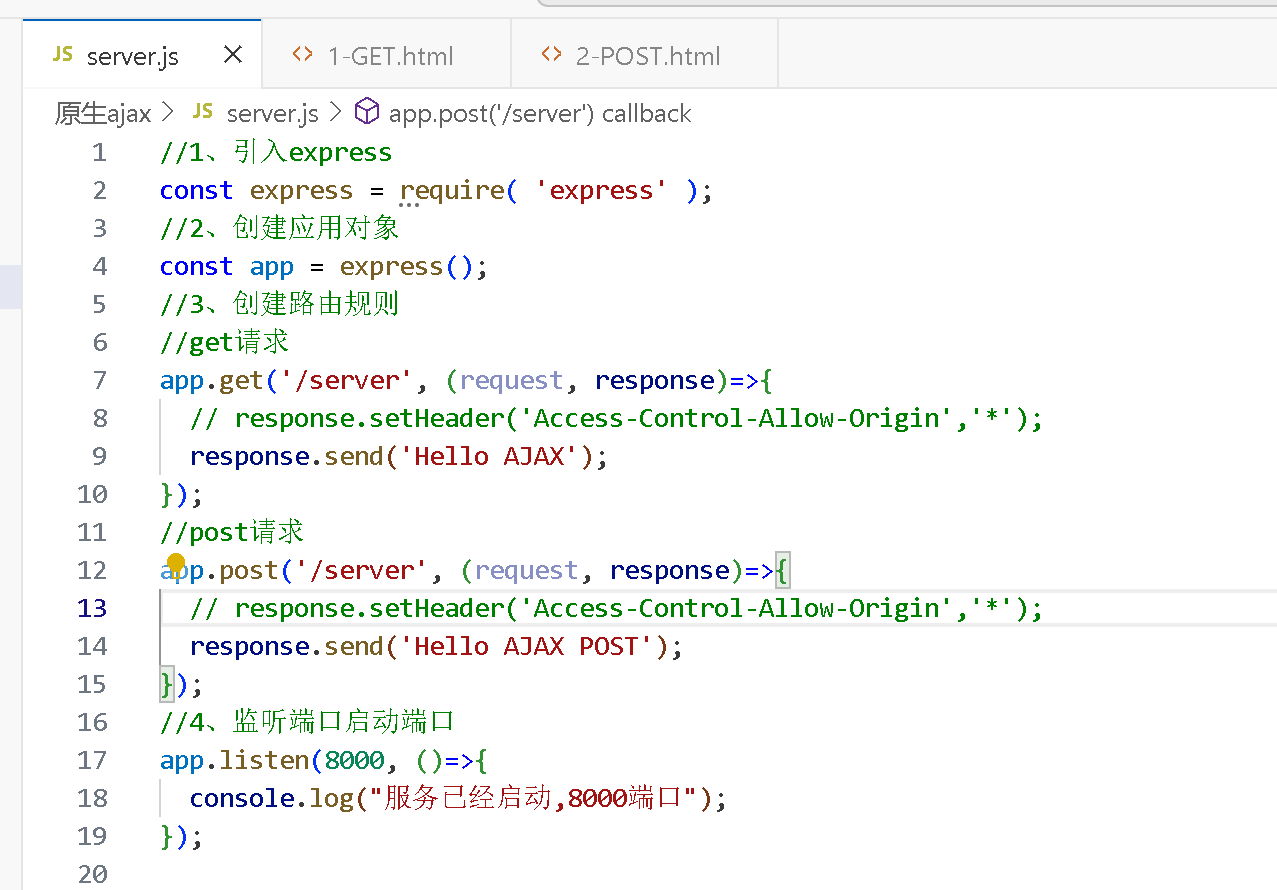The width and height of the screenshot is (1277, 890).
Task: Click line number 17 in the gutter
Action: 92,760
